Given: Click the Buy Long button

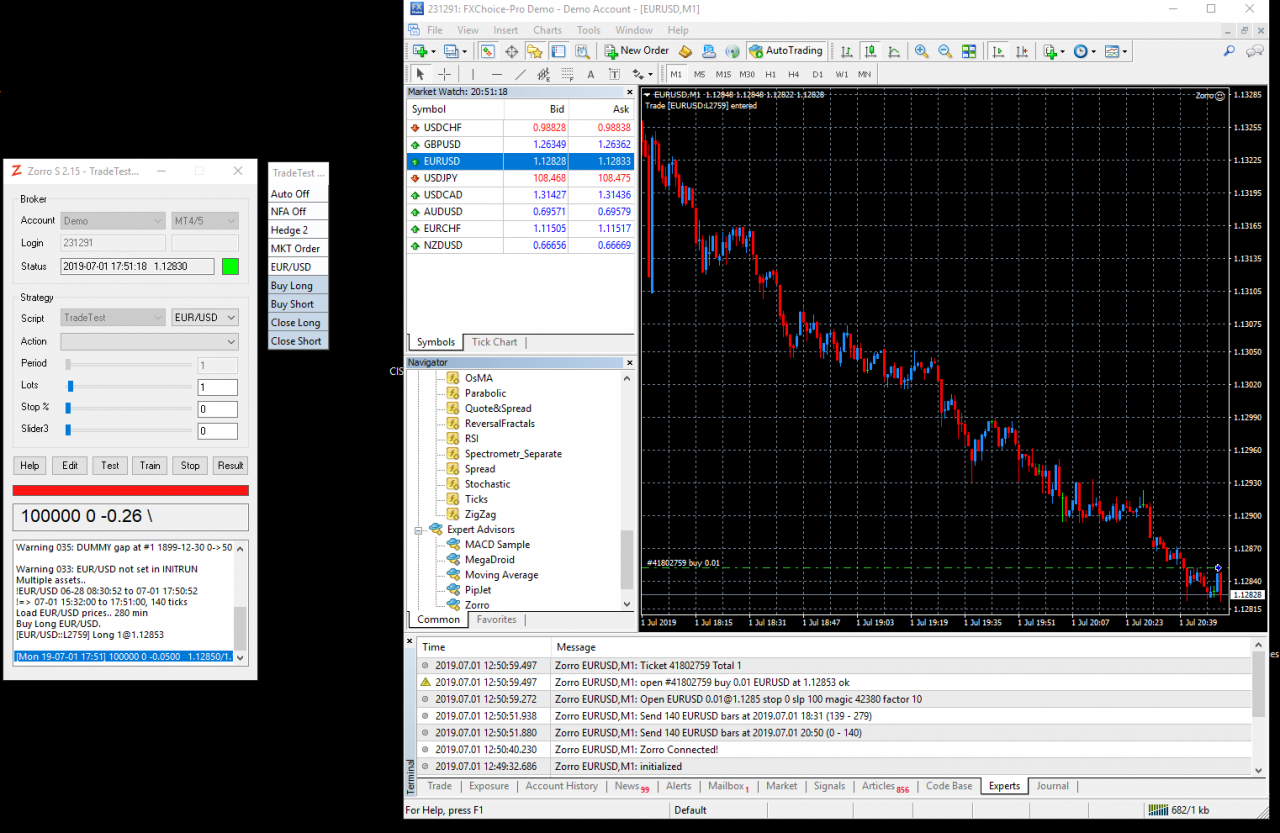Looking at the screenshot, I should pos(297,286).
